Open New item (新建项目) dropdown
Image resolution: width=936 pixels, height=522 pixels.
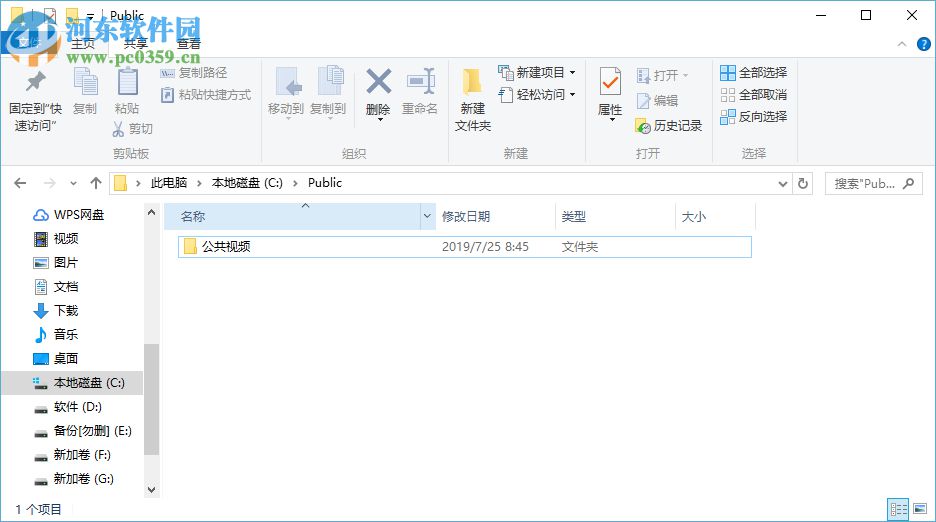click(537, 73)
